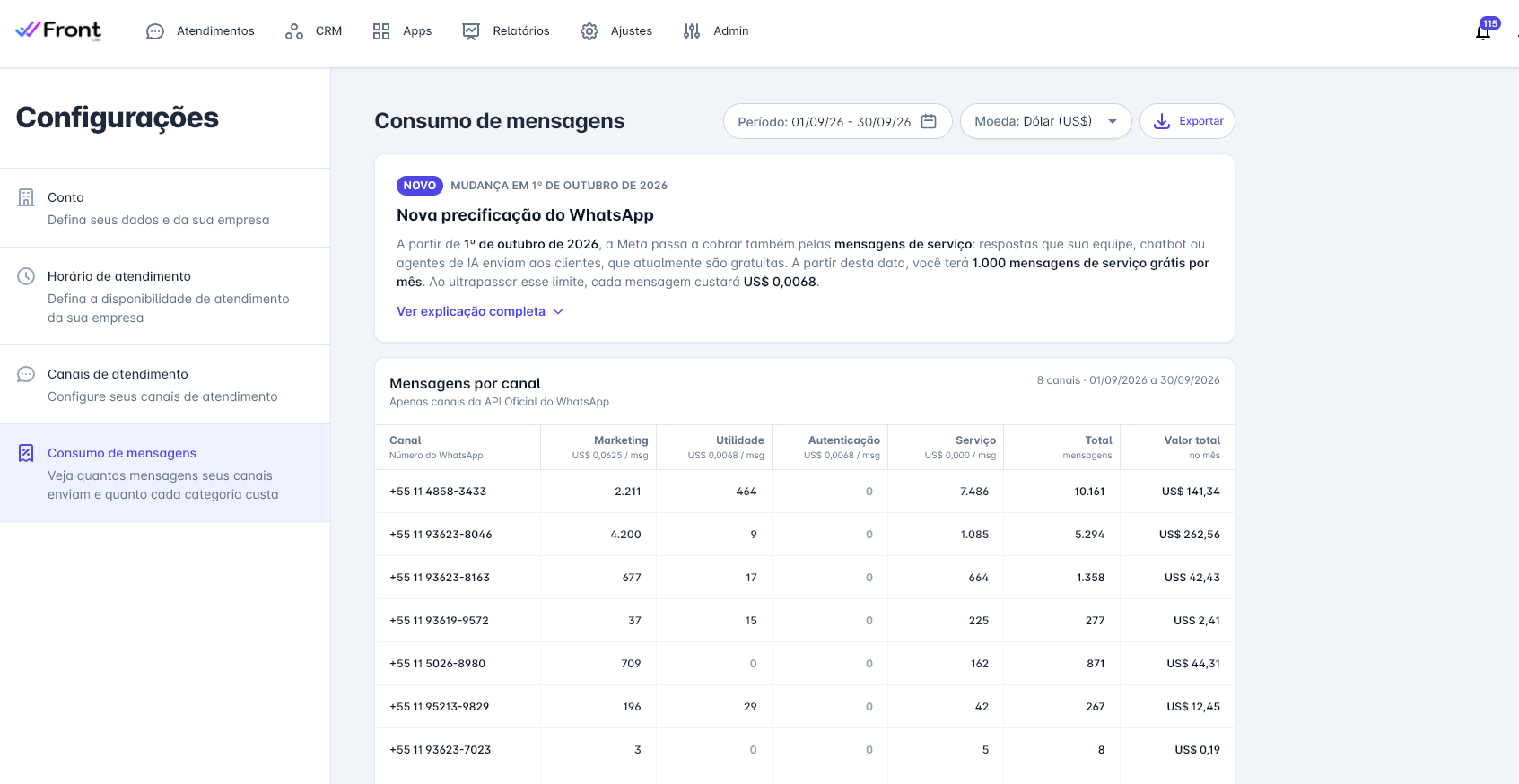Click channel +55 11 93623-8046
This screenshot has height=784, width=1519.
(x=441, y=535)
